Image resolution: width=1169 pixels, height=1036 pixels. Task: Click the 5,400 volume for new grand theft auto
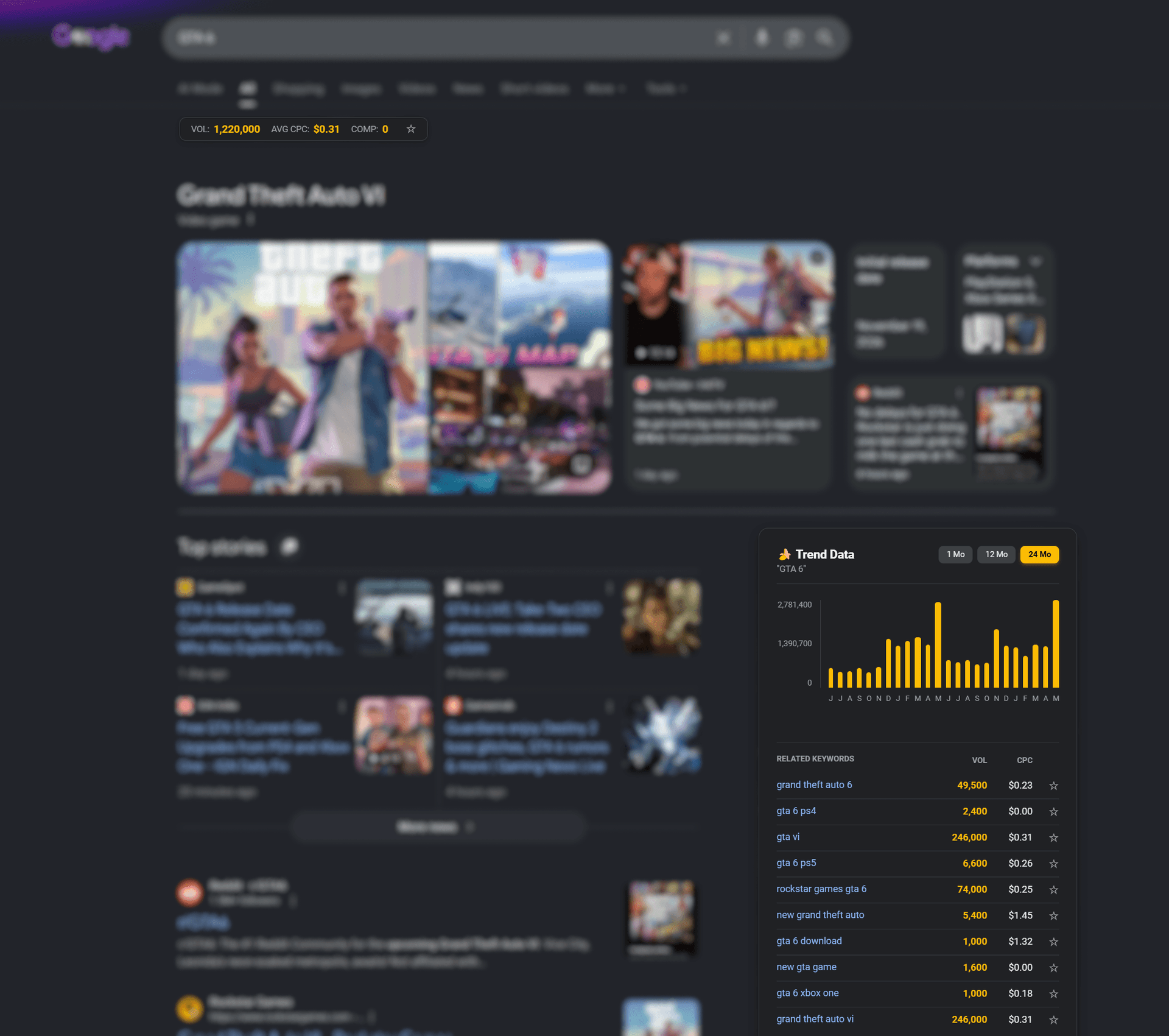975,916
